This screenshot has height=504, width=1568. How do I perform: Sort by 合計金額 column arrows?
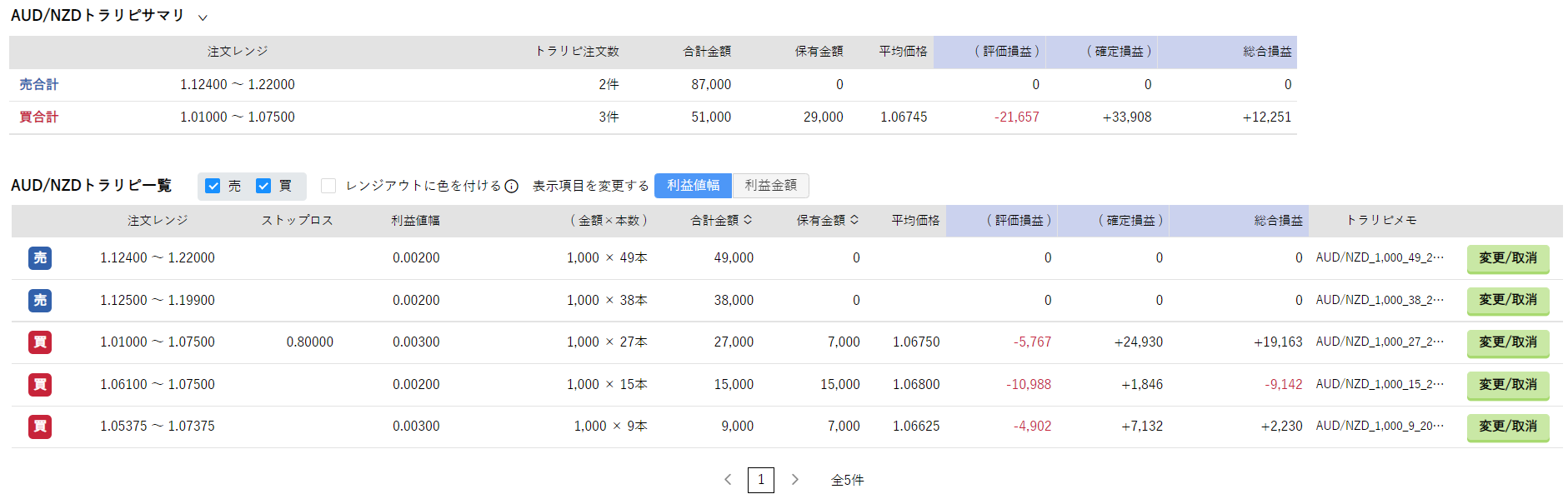(x=748, y=220)
